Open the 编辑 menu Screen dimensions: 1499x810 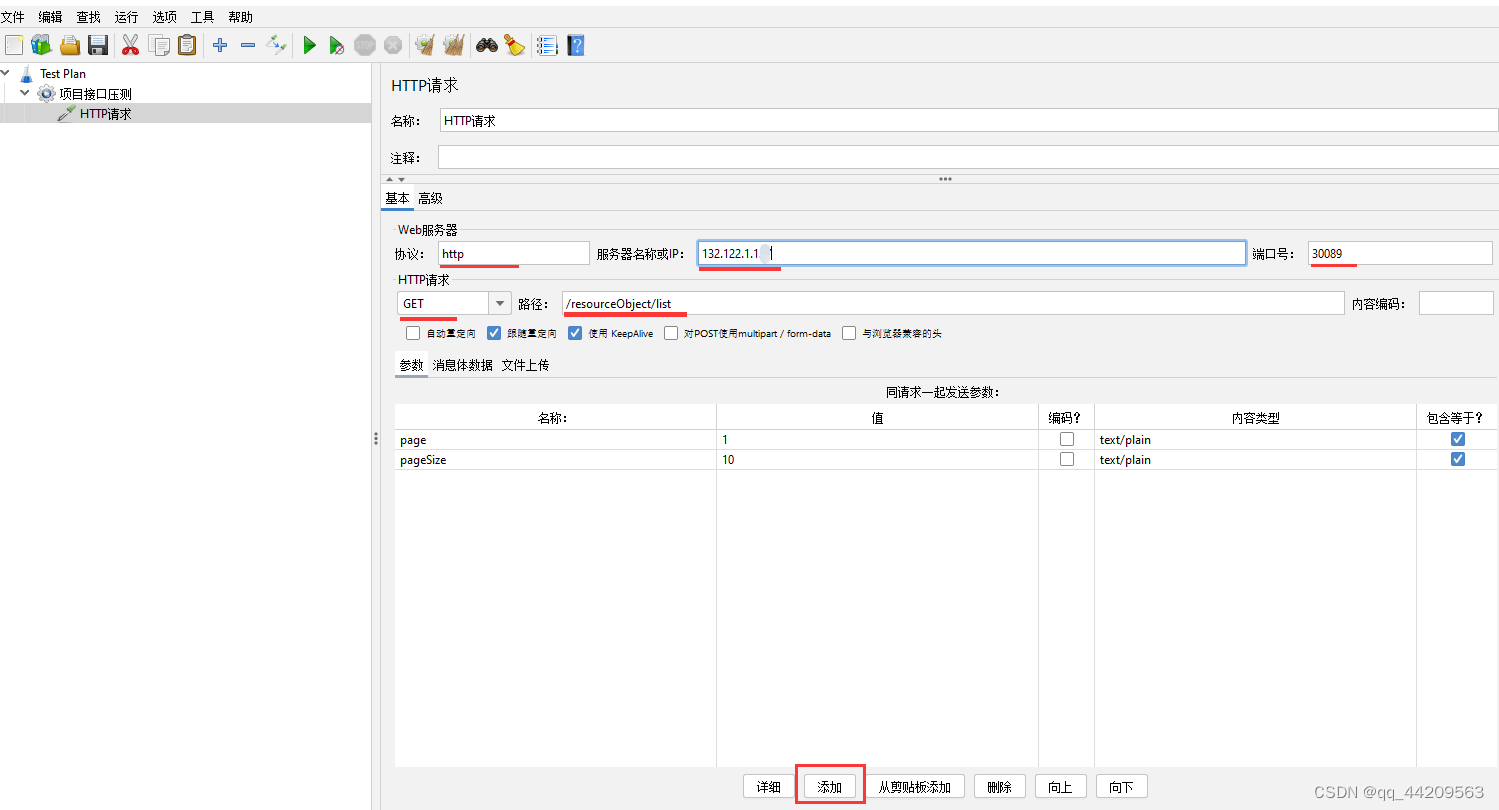pyautogui.click(x=51, y=17)
